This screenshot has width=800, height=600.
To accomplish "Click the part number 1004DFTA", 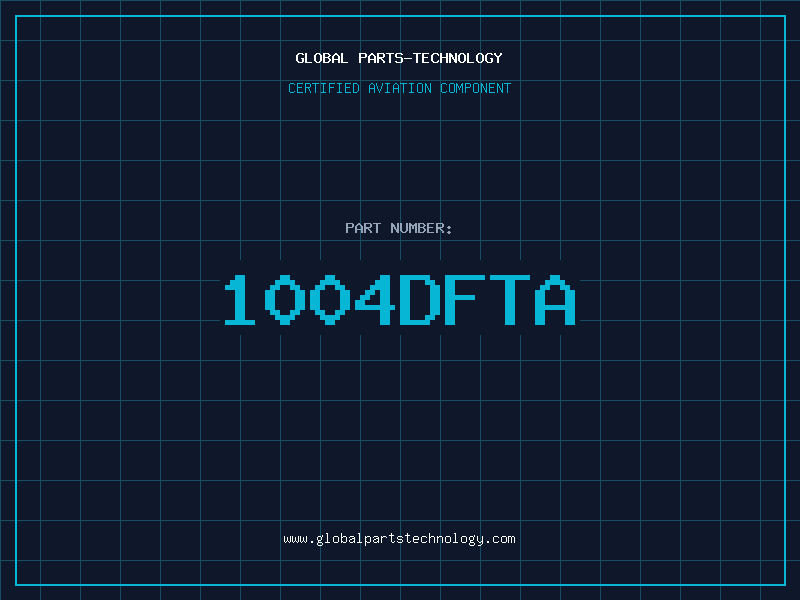I will 400,300.
